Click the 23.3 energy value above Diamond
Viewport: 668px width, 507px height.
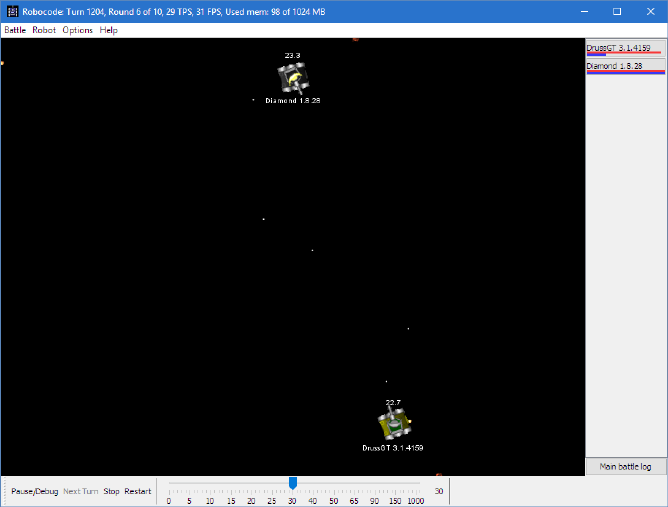pos(292,55)
